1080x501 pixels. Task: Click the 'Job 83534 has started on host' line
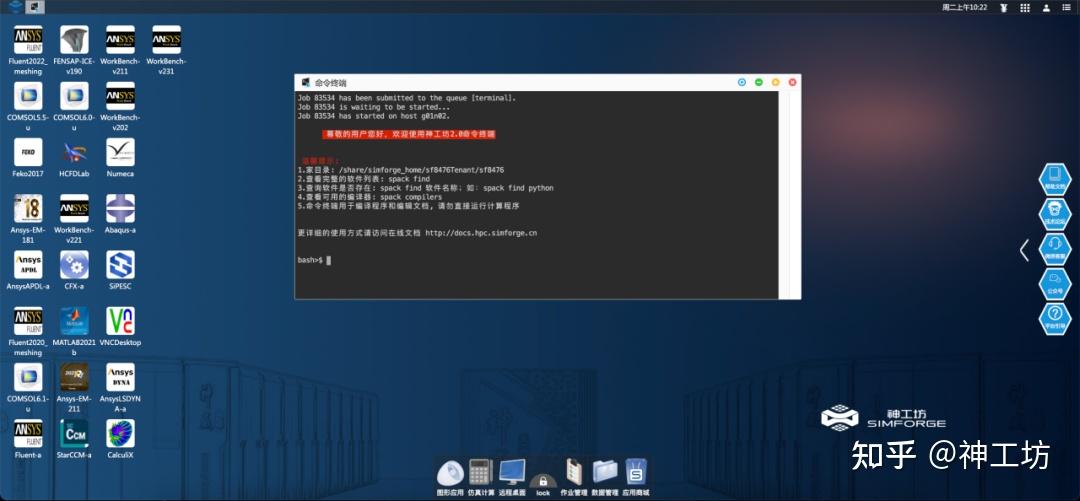tap(374, 116)
